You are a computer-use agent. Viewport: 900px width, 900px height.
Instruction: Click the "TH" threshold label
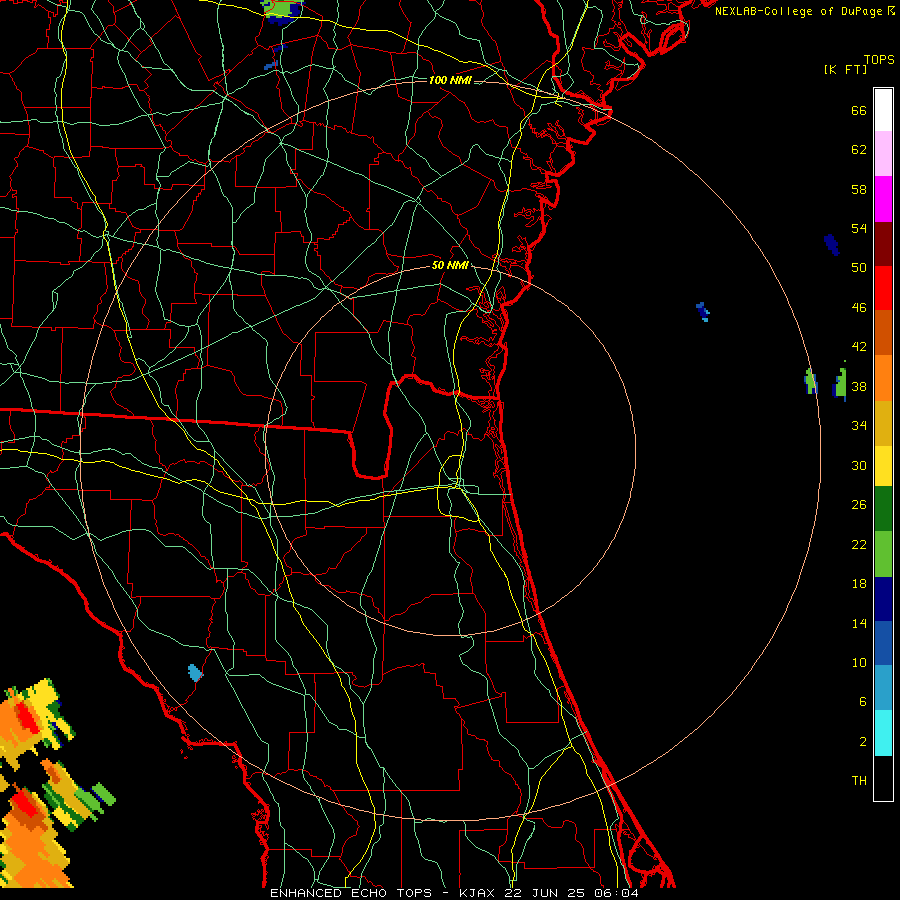[859, 781]
